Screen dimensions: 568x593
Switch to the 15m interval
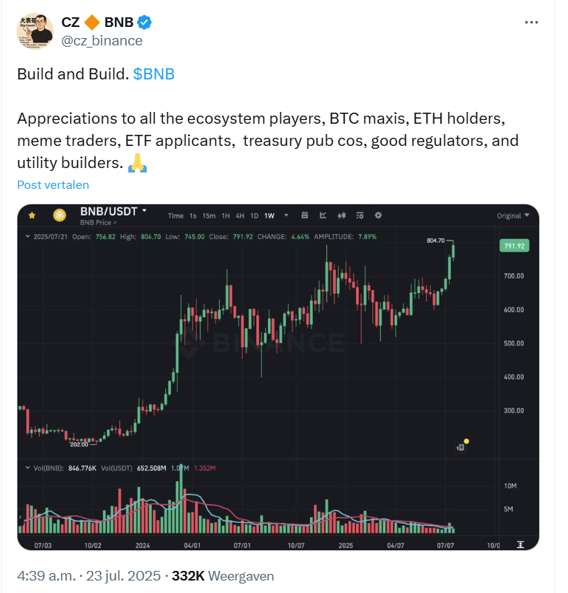[209, 216]
